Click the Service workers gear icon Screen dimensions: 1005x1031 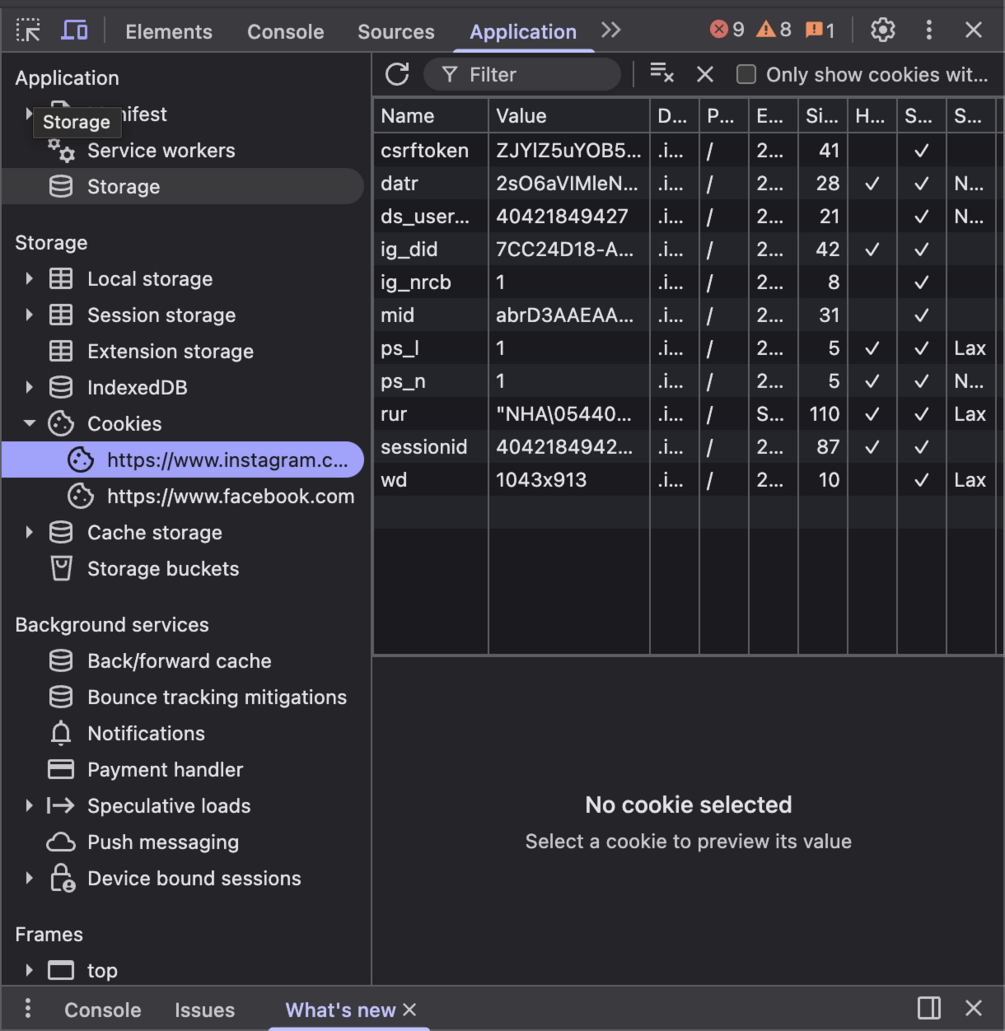pyautogui.click(x=61, y=151)
